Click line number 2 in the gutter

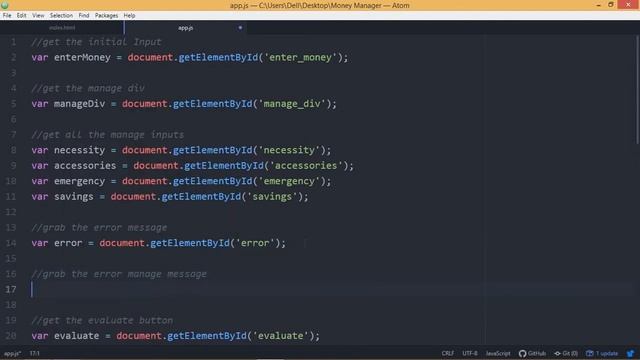click(13, 58)
